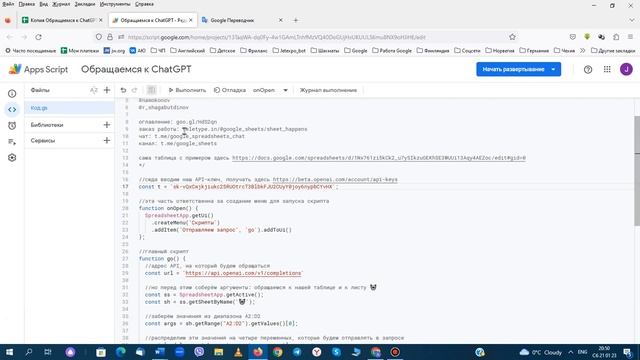Show more bookmarks with double chevron
Screen dimensions: 640x360
click(x=582, y=51)
